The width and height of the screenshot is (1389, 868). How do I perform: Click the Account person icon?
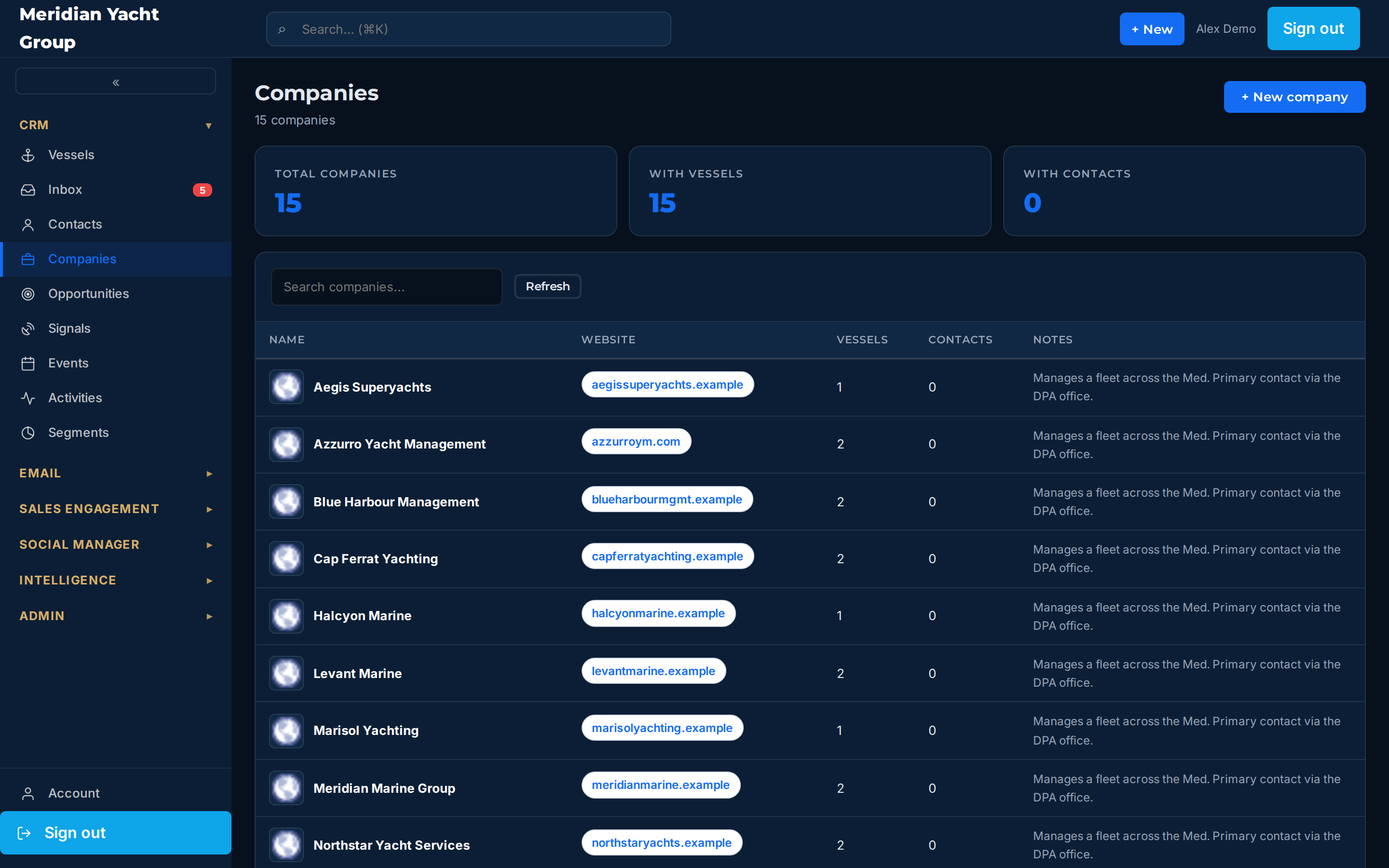pos(28,793)
